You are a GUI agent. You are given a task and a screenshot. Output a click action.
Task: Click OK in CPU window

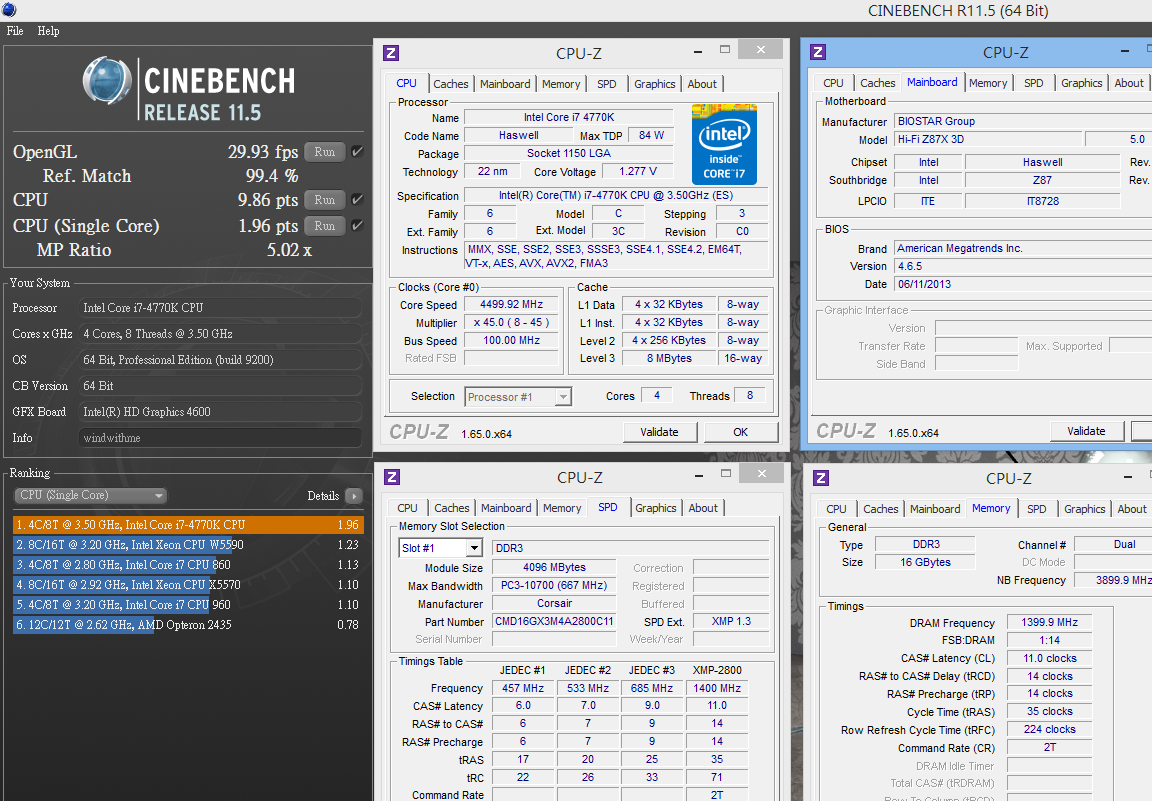(x=741, y=432)
